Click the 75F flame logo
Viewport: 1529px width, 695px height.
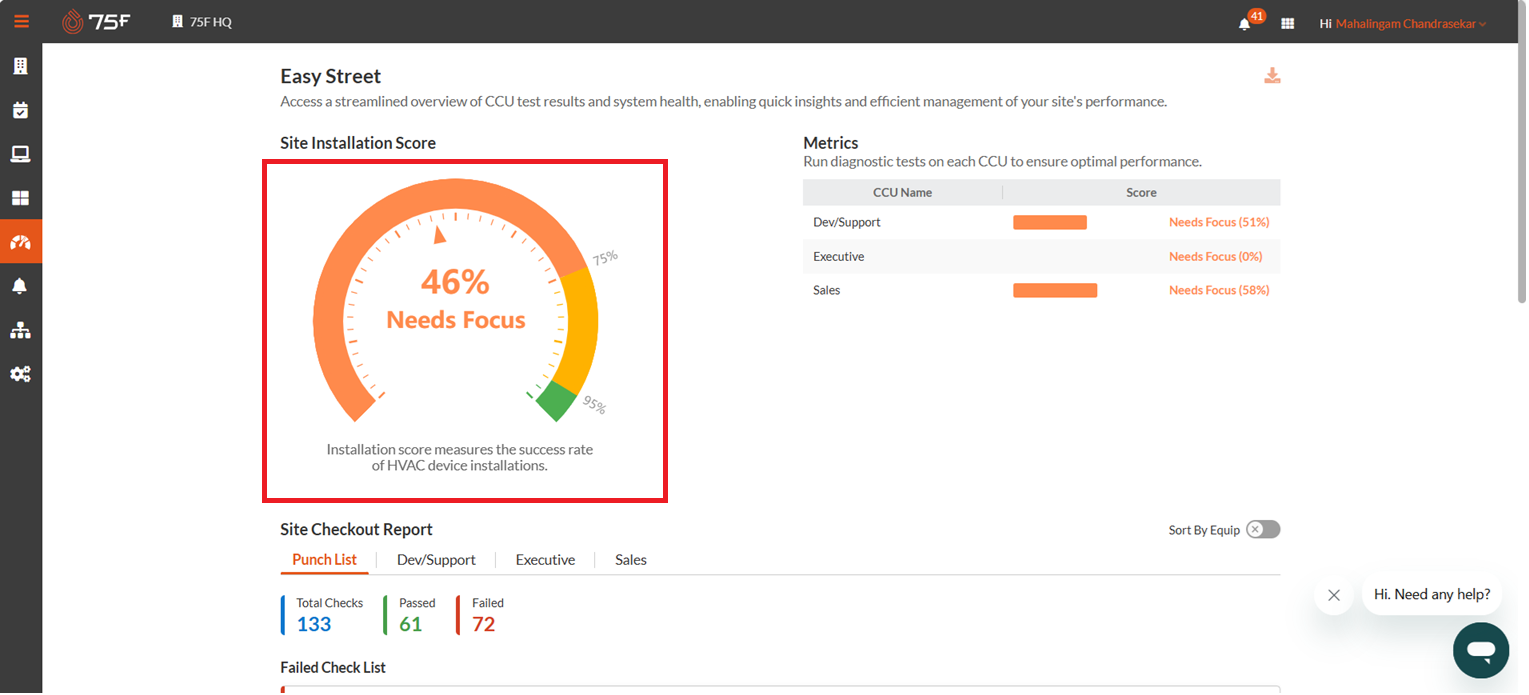pos(96,21)
